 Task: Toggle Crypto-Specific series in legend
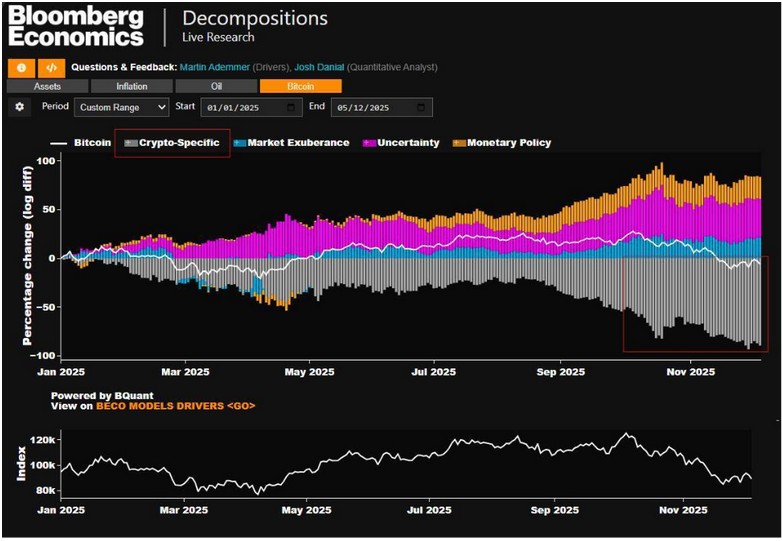[172, 143]
